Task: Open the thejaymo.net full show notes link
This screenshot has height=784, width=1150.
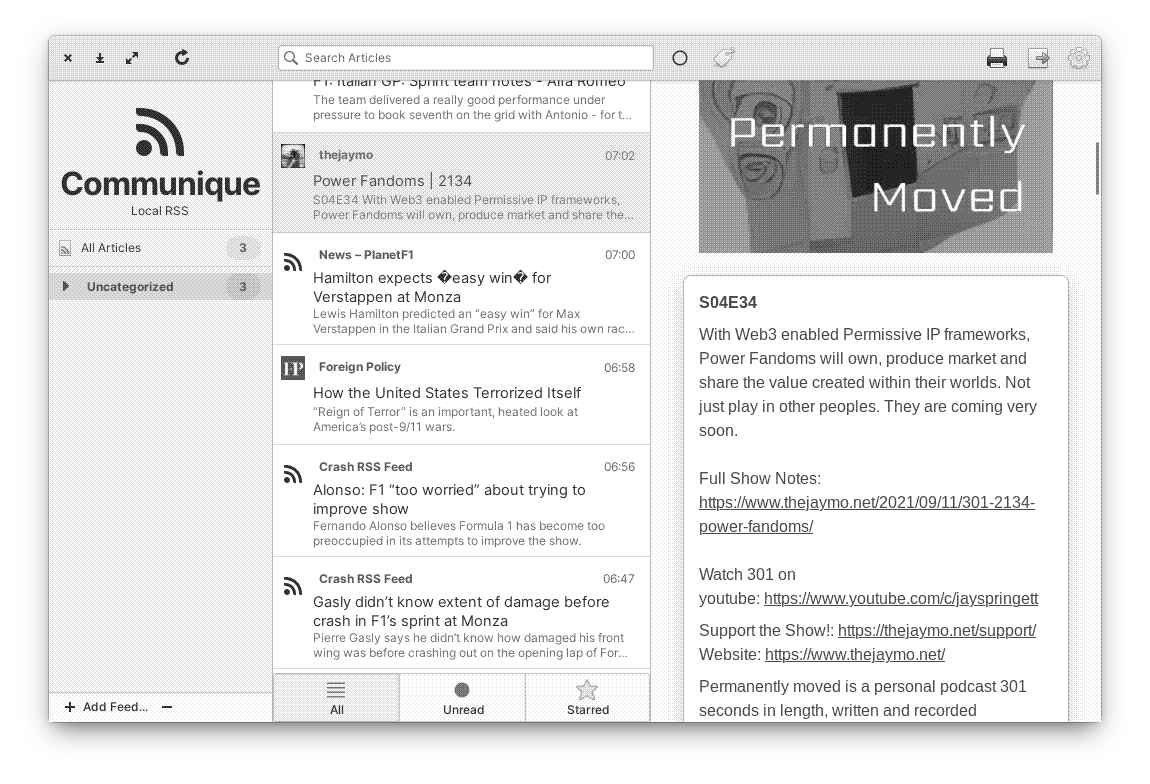Action: click(x=867, y=514)
